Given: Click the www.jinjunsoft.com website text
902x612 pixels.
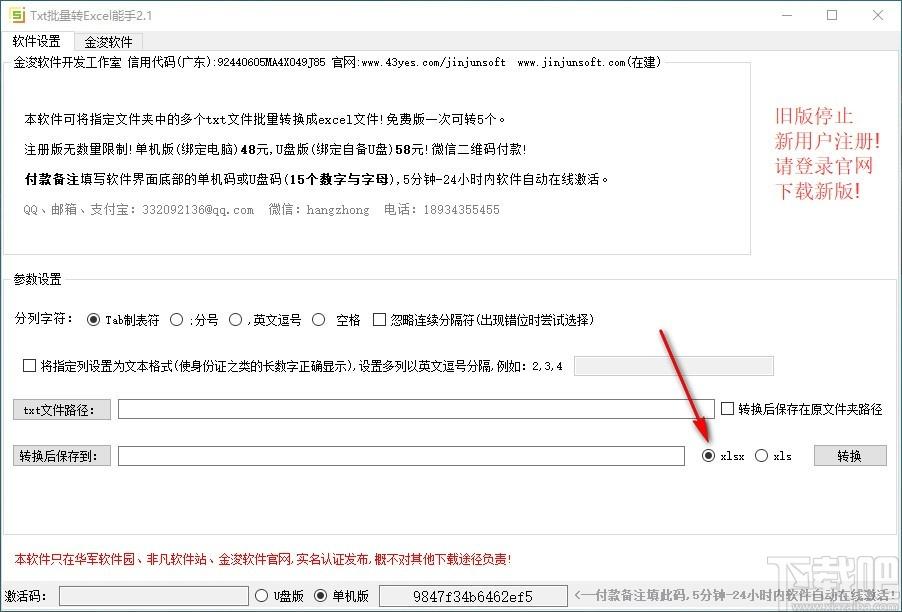Looking at the screenshot, I should [x=571, y=63].
